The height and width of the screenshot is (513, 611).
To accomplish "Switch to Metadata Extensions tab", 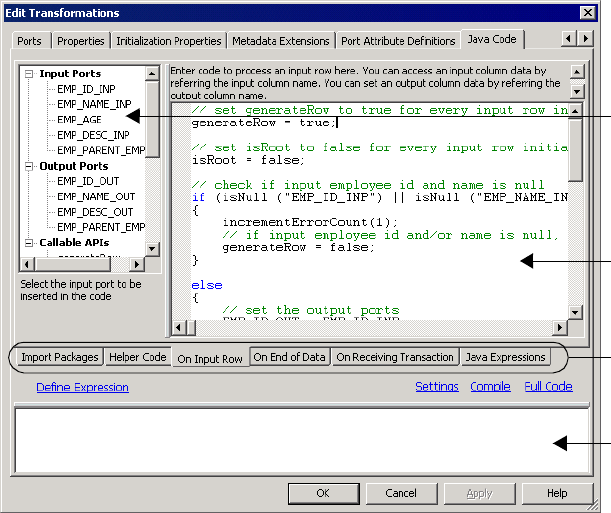I will coord(281,41).
